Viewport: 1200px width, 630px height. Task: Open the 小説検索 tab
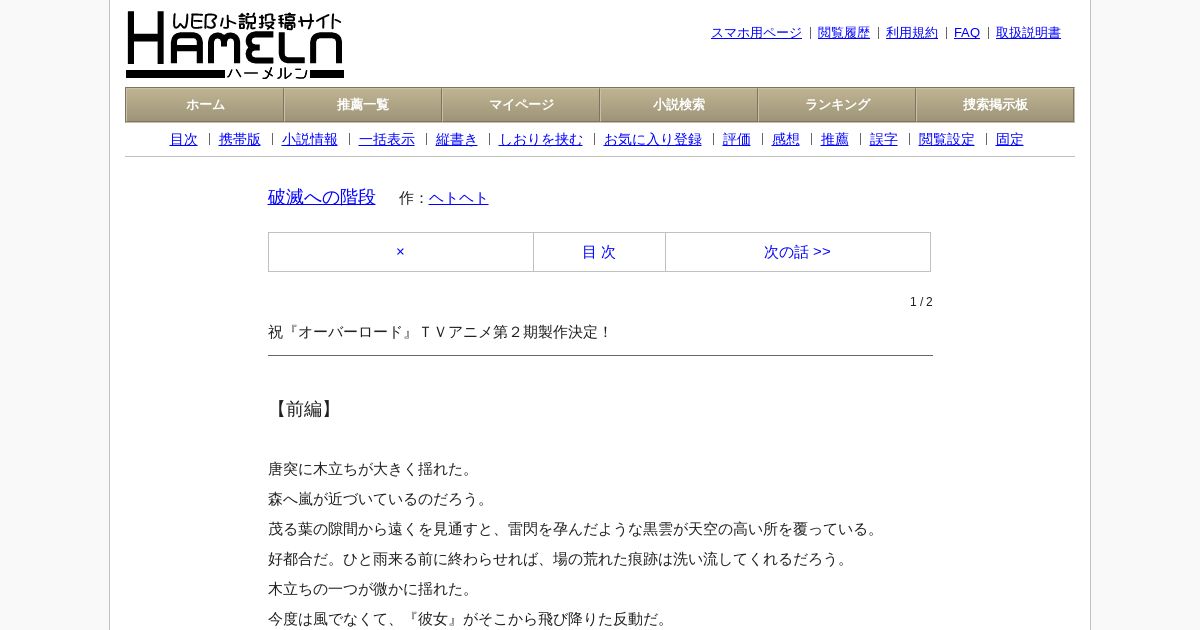679,105
